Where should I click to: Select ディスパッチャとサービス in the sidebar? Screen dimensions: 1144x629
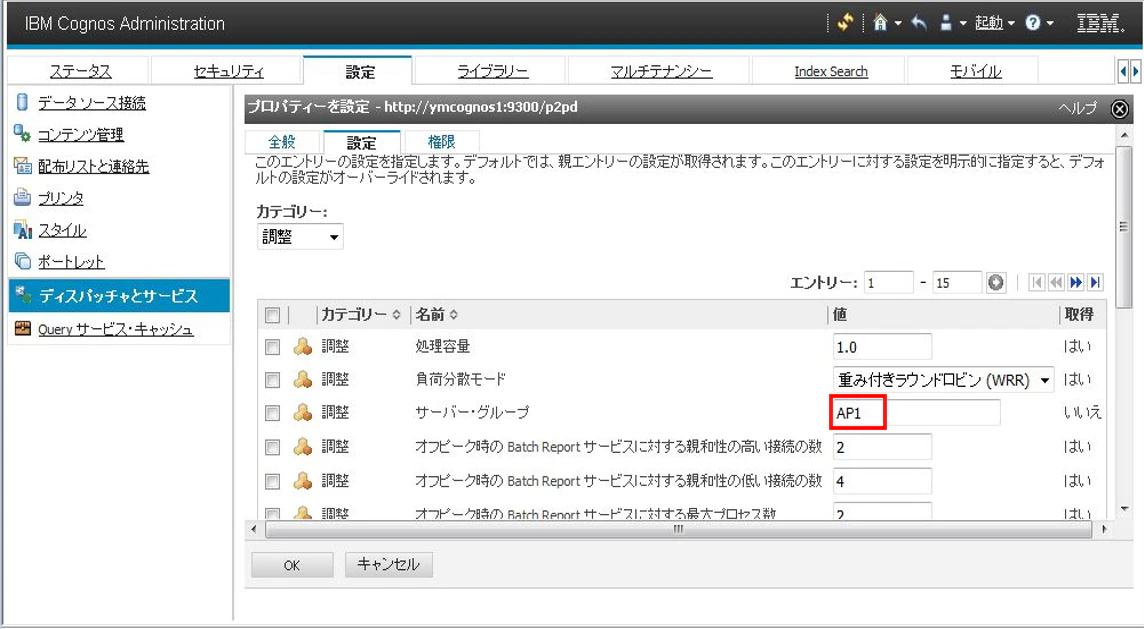coord(119,296)
